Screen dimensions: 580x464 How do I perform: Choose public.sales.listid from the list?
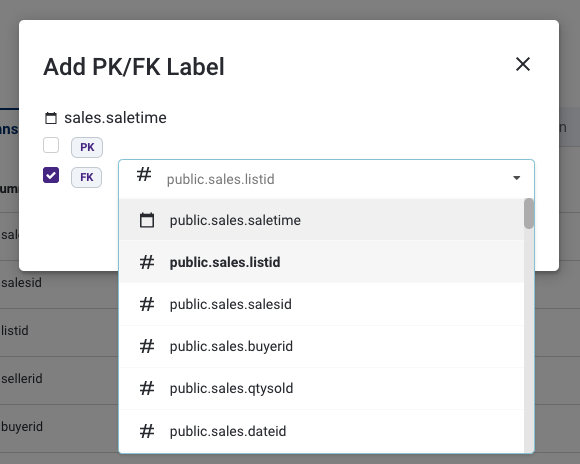point(321,262)
